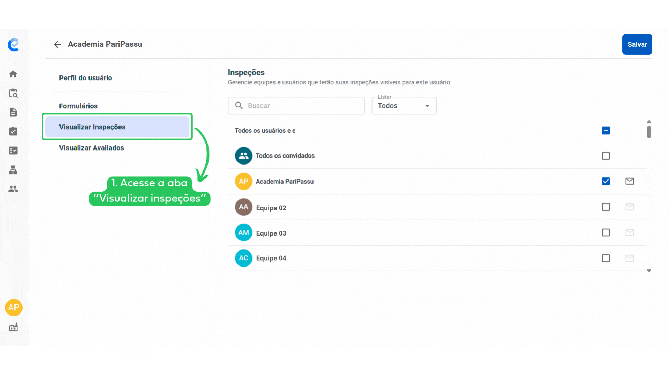This screenshot has width=670, height=376.
Task: Uncheck the Academia PariPassu checkbox
Action: (x=606, y=181)
